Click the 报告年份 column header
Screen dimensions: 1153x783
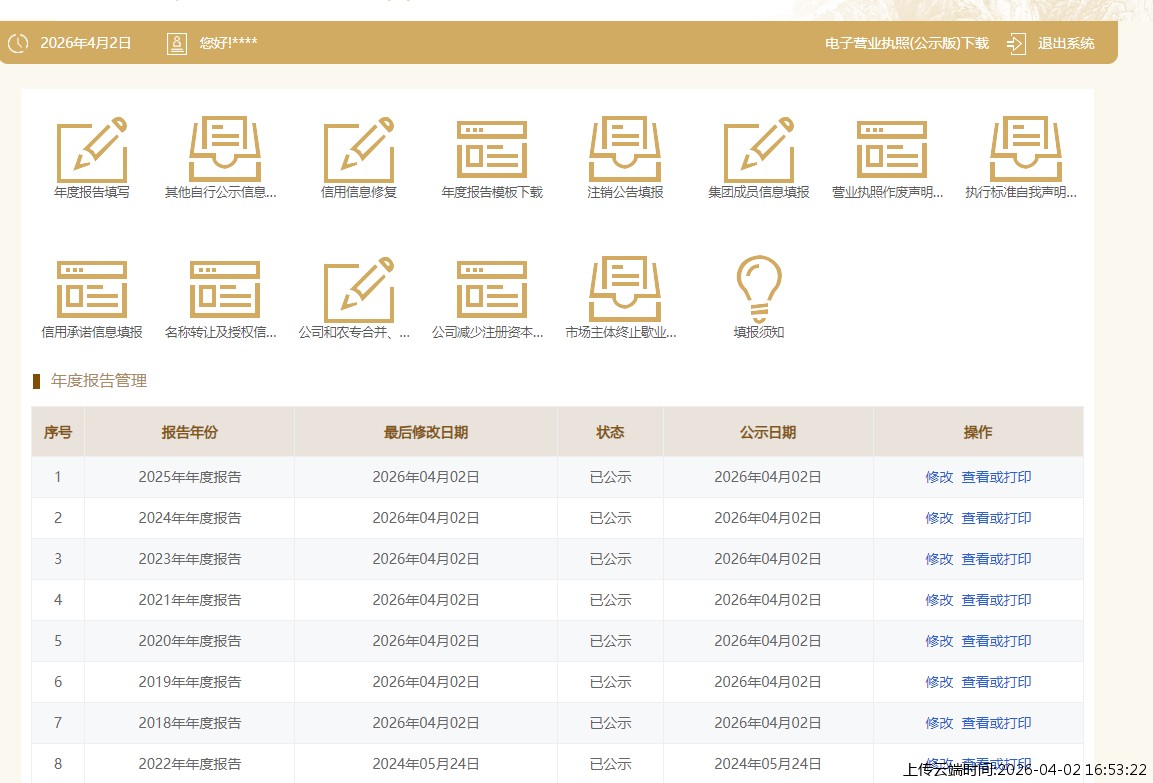[190, 432]
